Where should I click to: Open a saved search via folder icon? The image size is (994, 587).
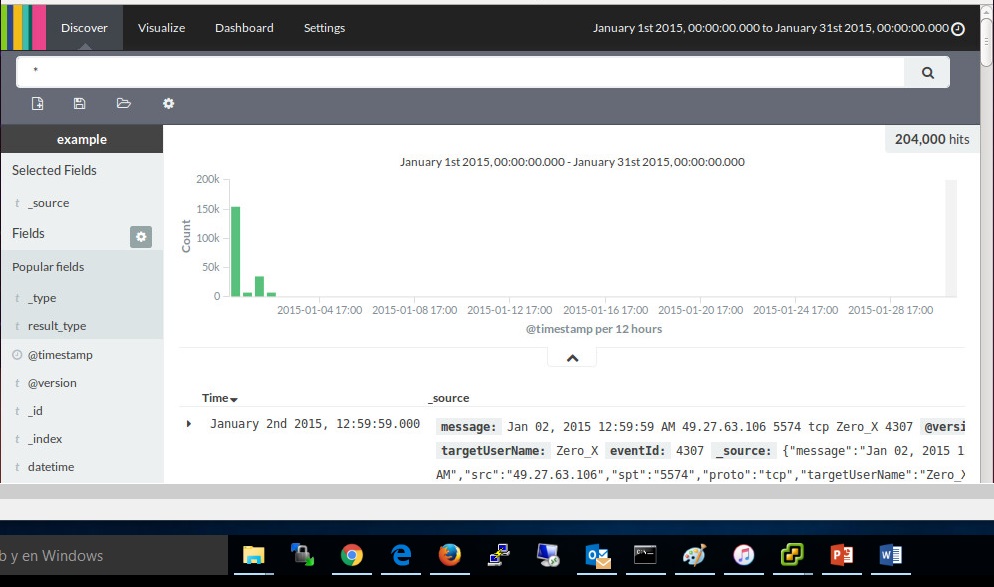click(124, 103)
